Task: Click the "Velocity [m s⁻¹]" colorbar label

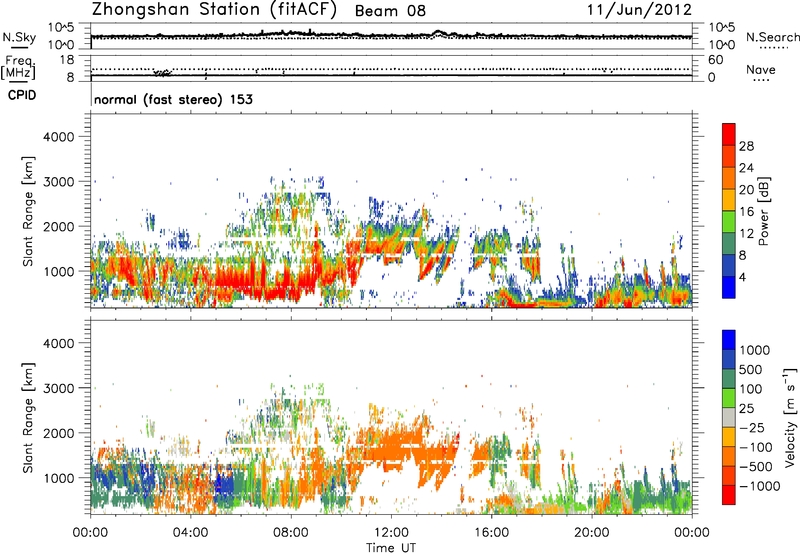Action: tap(790, 417)
